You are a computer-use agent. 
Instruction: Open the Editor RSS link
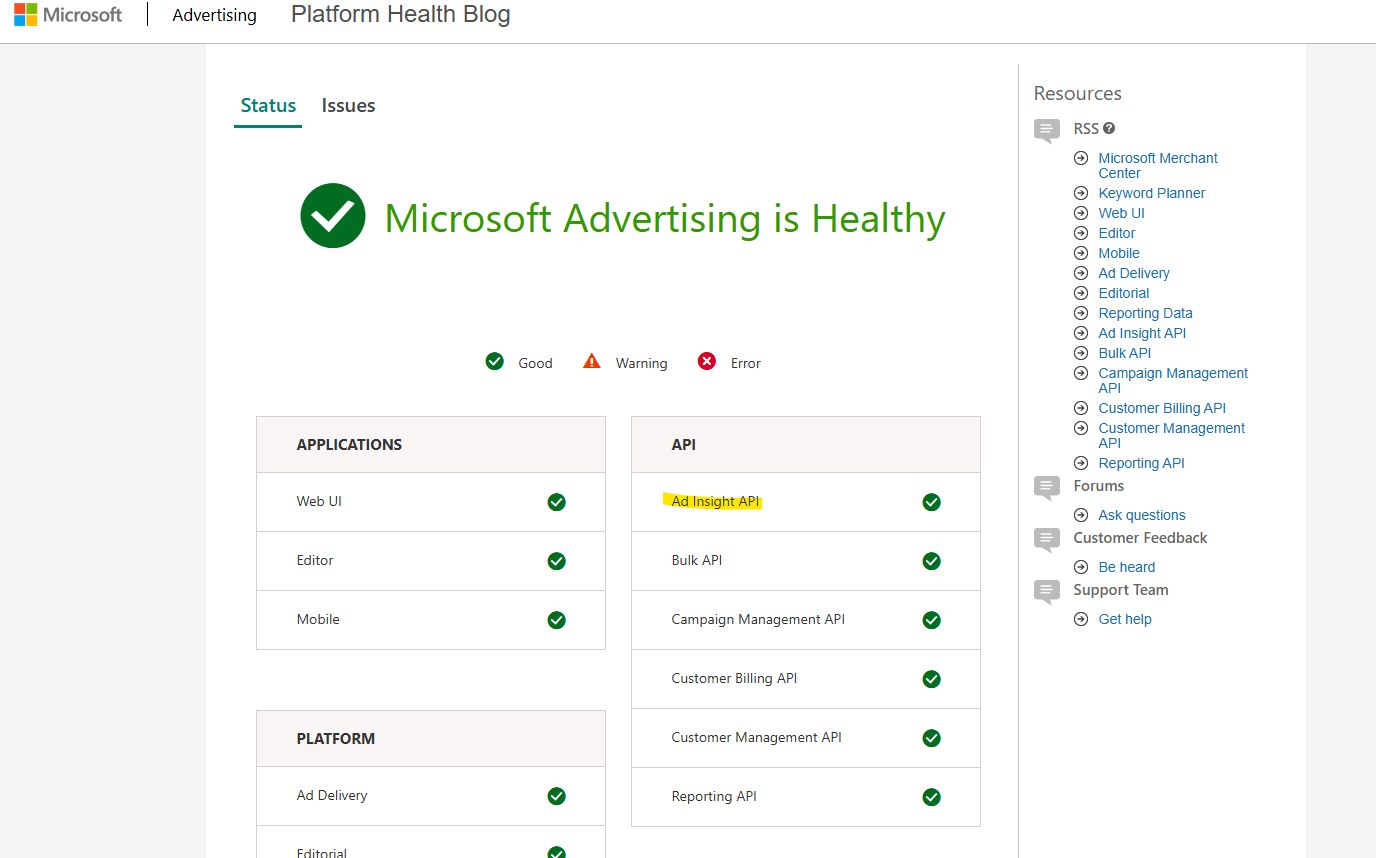1117,233
